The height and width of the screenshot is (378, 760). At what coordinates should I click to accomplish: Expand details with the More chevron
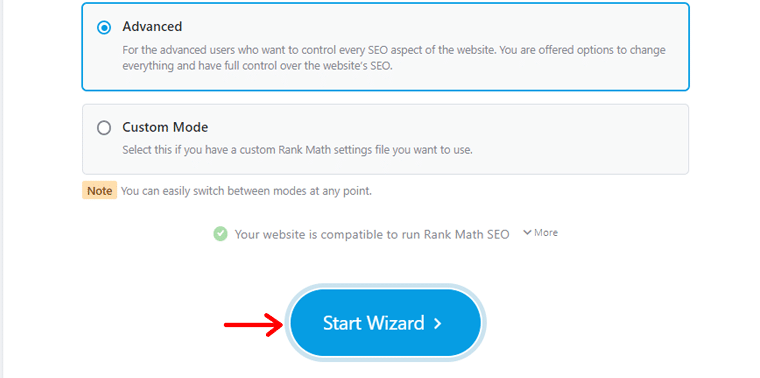coord(527,233)
